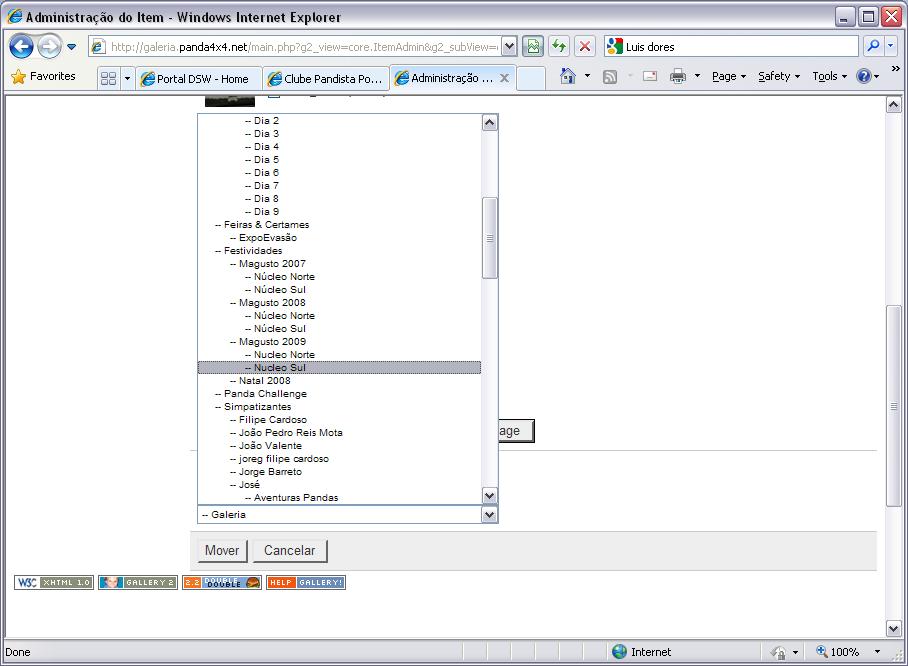908x666 pixels.
Task: Open the Home button dropdown arrow
Action: (587, 76)
